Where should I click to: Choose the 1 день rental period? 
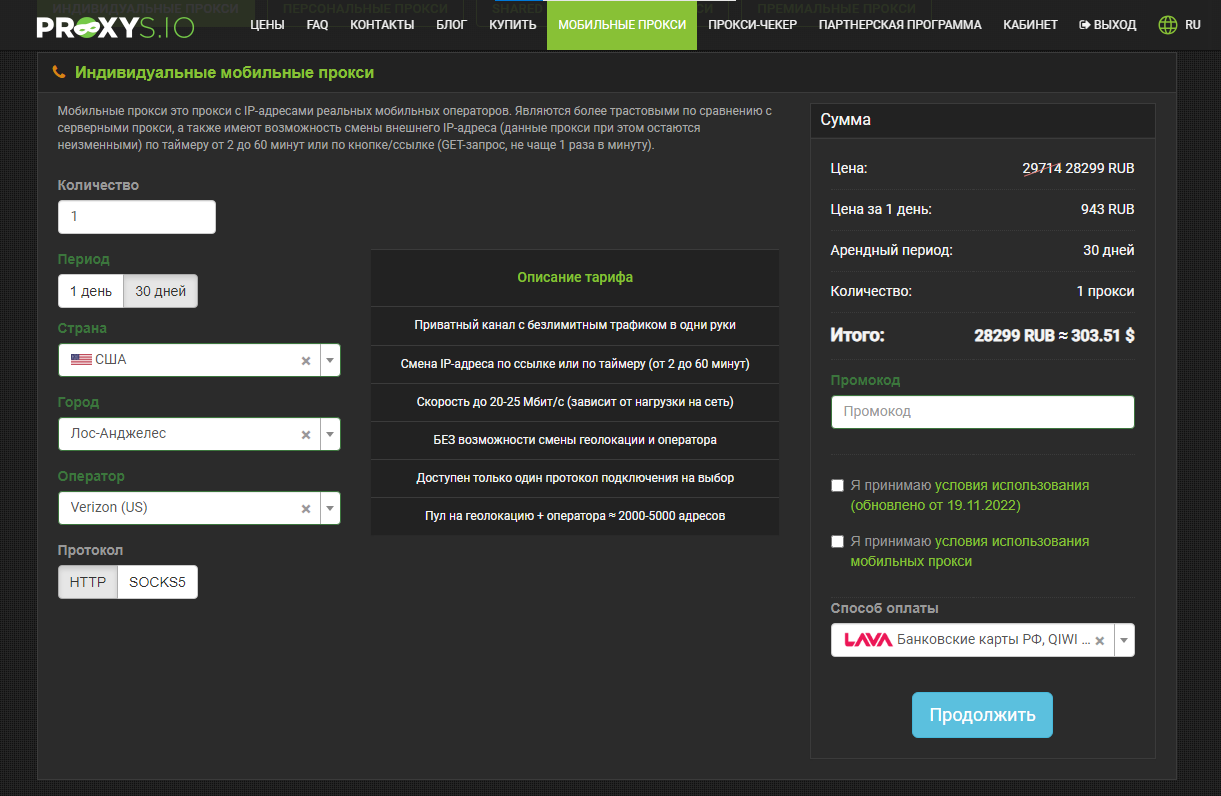point(91,292)
